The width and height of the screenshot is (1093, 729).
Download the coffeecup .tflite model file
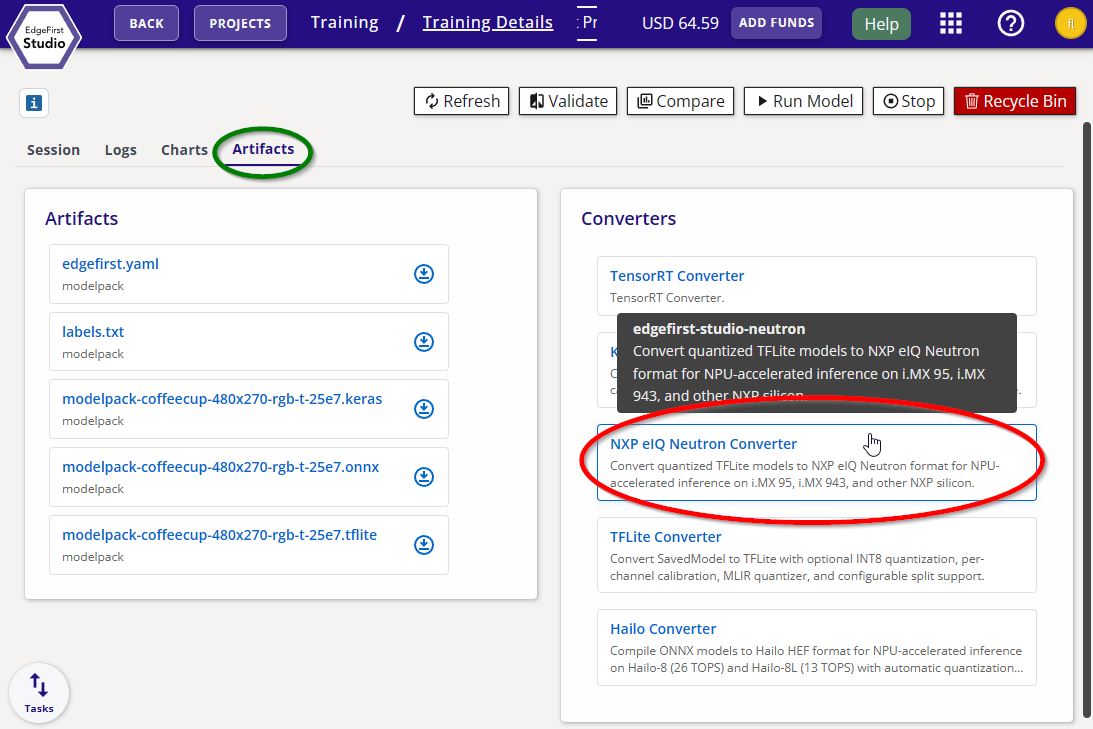(x=424, y=544)
